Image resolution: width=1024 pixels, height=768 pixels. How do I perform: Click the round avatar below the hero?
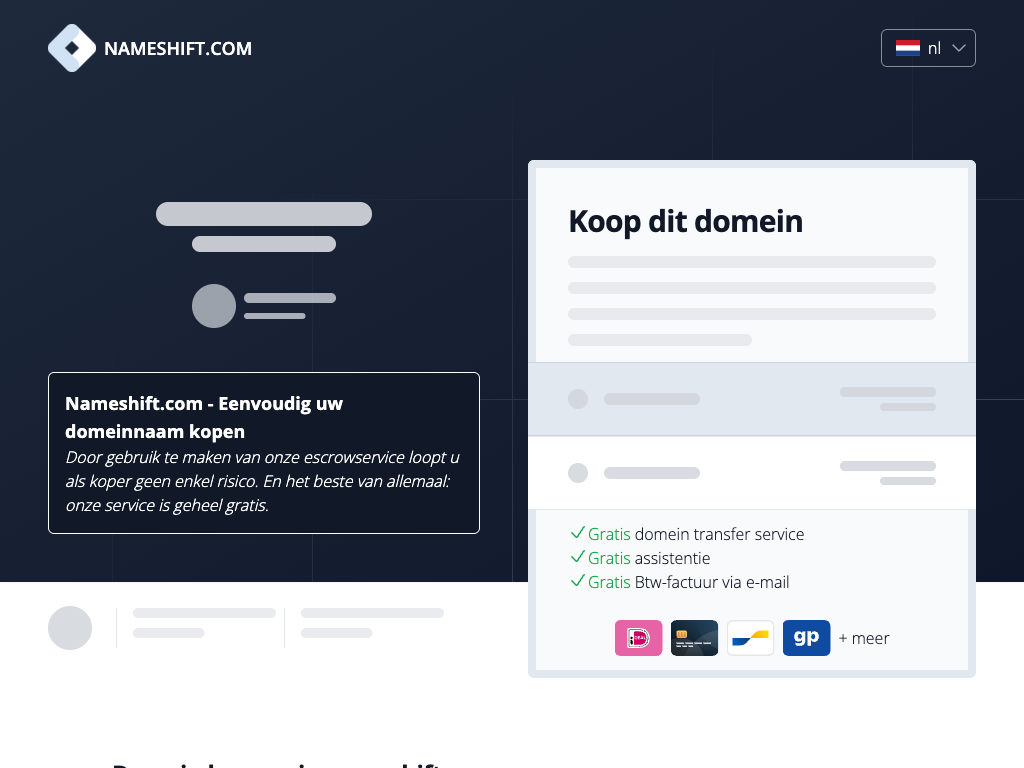pos(70,628)
